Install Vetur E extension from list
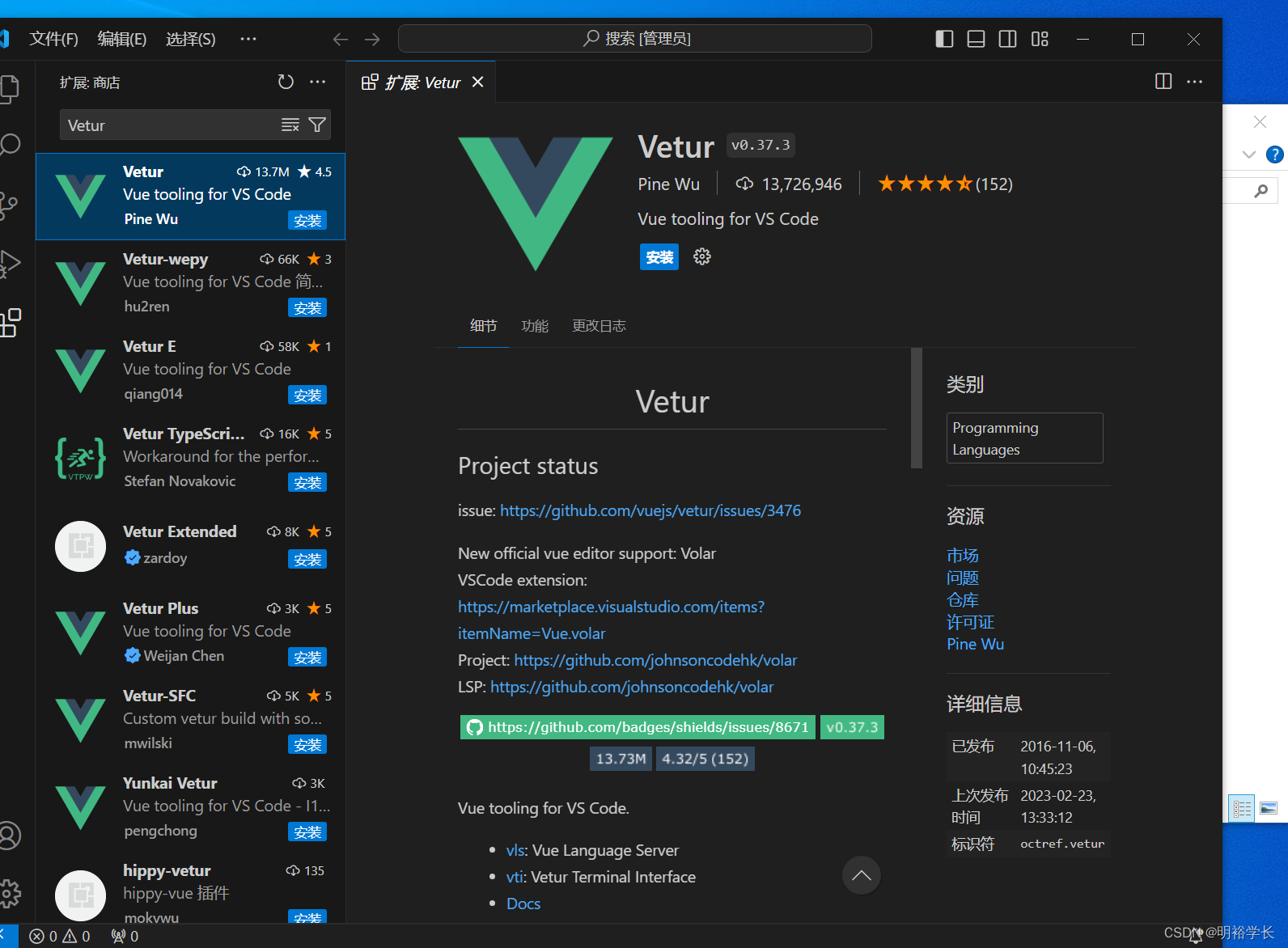 pos(307,396)
